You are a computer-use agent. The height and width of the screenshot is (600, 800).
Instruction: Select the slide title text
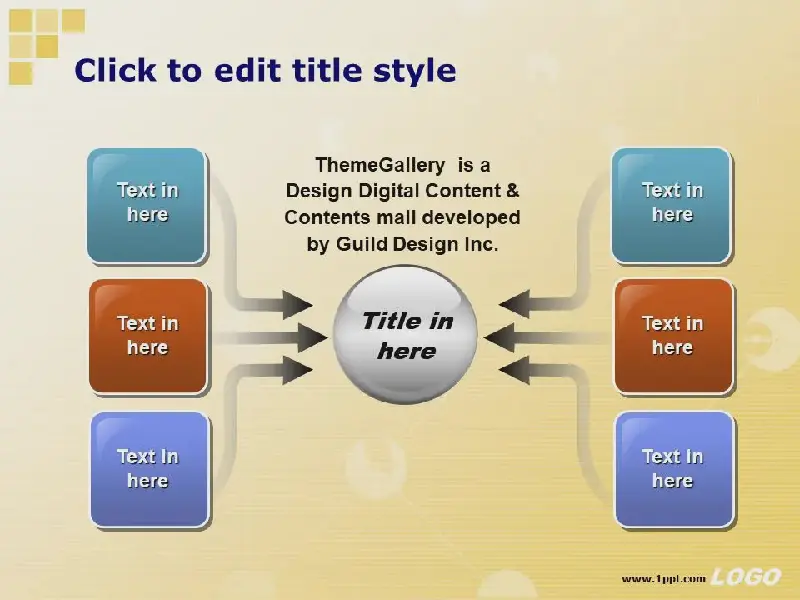pyautogui.click(x=265, y=70)
